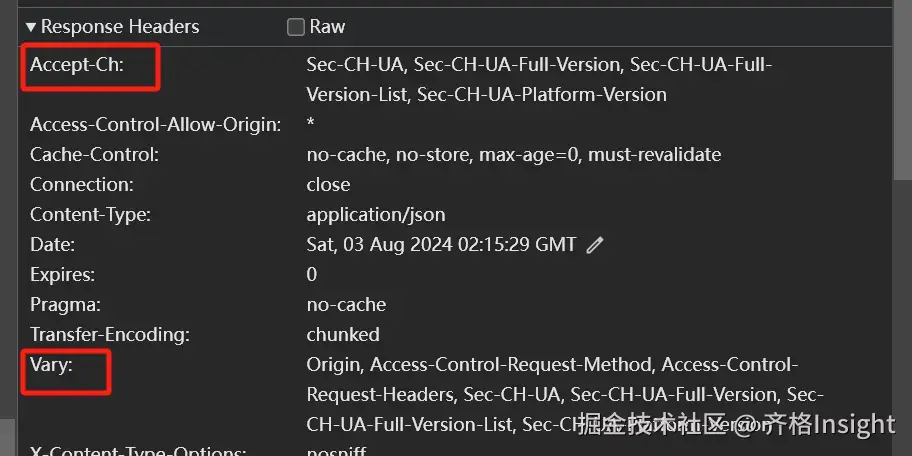
Task: Select the 'chunked' Transfer-Encoding value
Action: pos(343,335)
